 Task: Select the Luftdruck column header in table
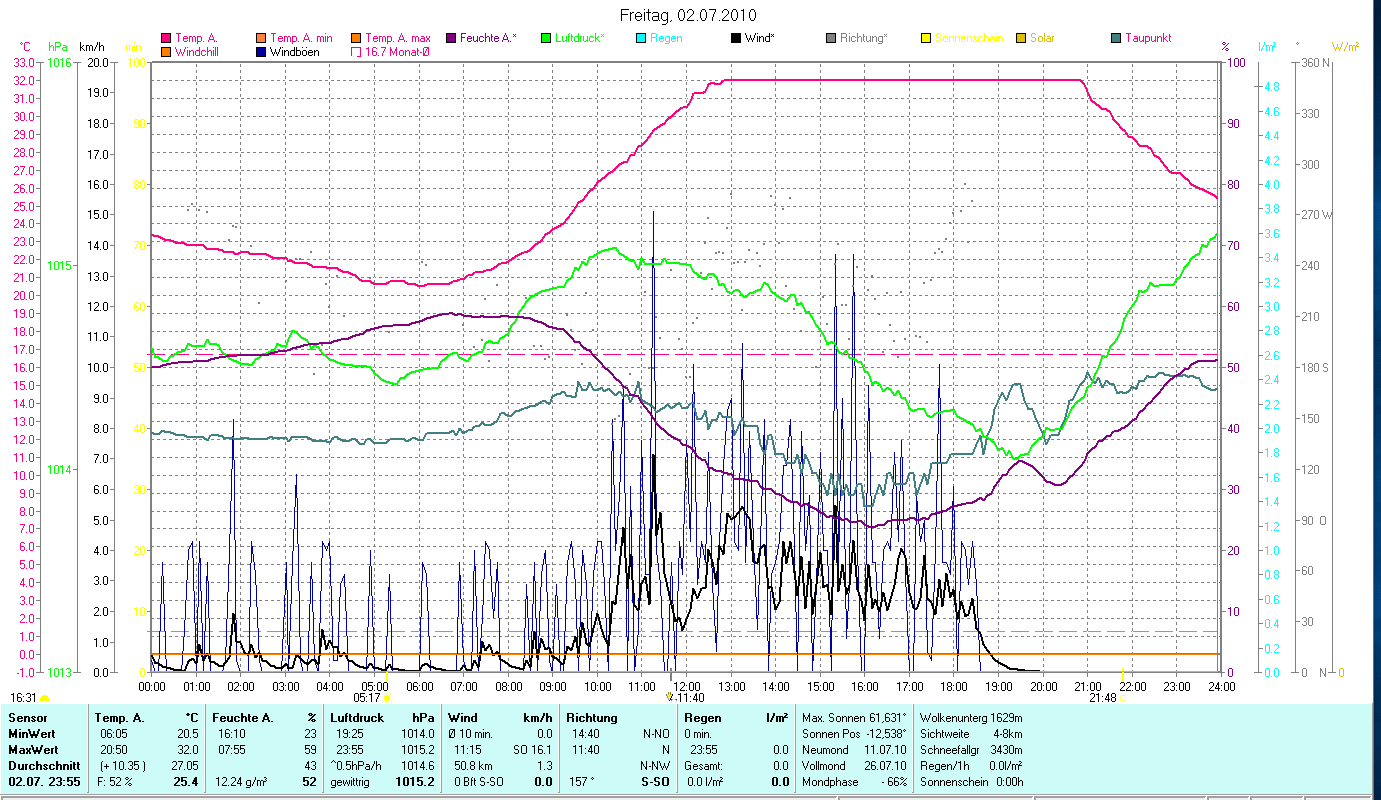point(355,717)
